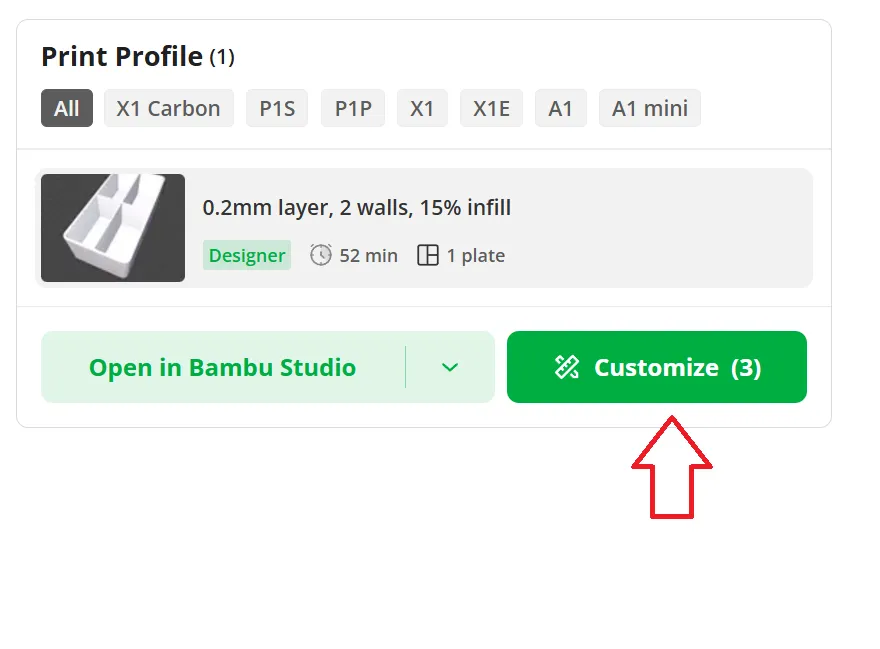
Task: Filter profiles by P1S
Action: [x=277, y=108]
